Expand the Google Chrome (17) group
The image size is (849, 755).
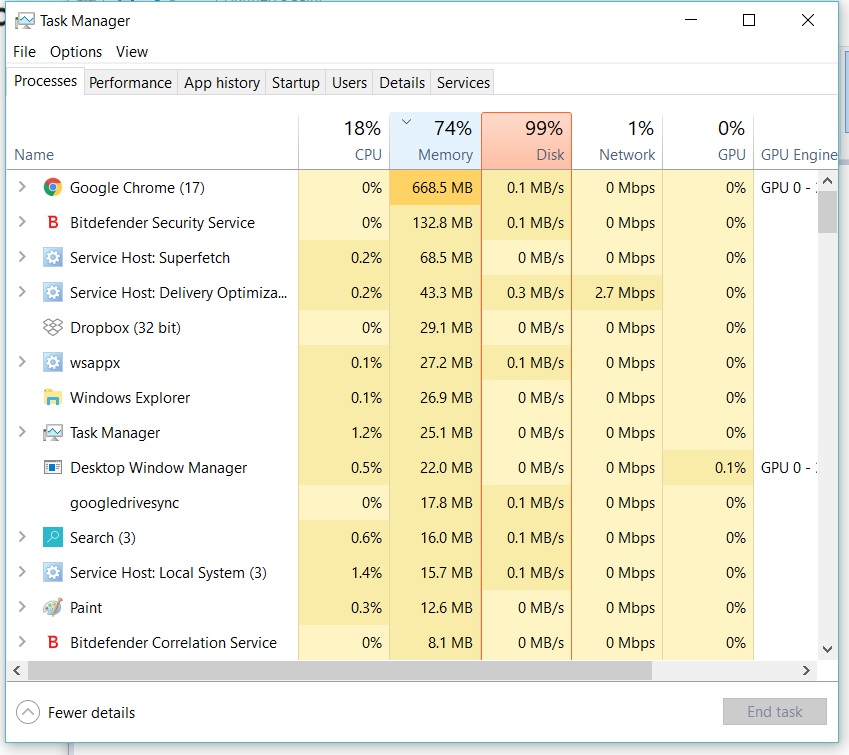pos(22,187)
